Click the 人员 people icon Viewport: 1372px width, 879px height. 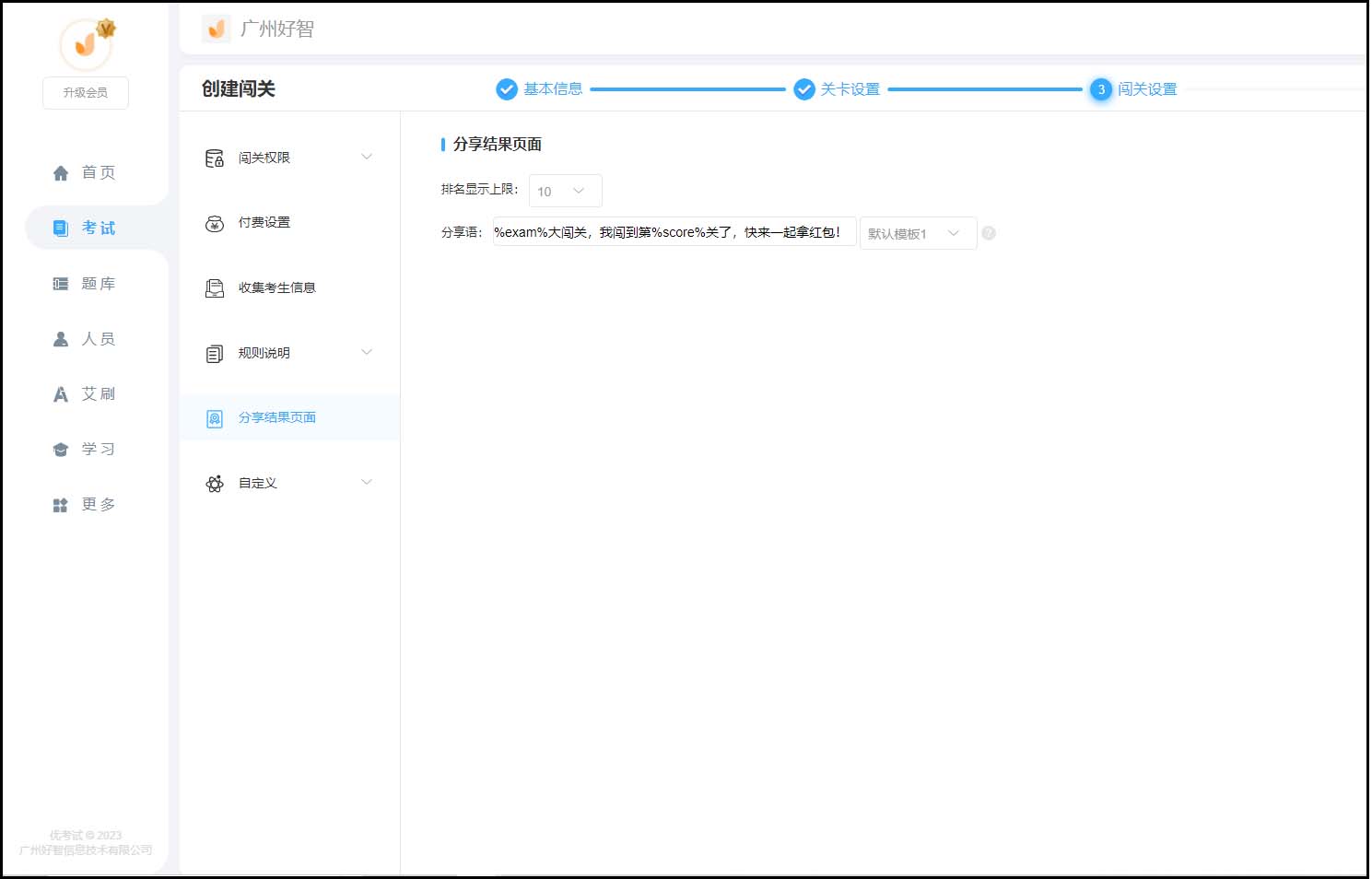61,339
